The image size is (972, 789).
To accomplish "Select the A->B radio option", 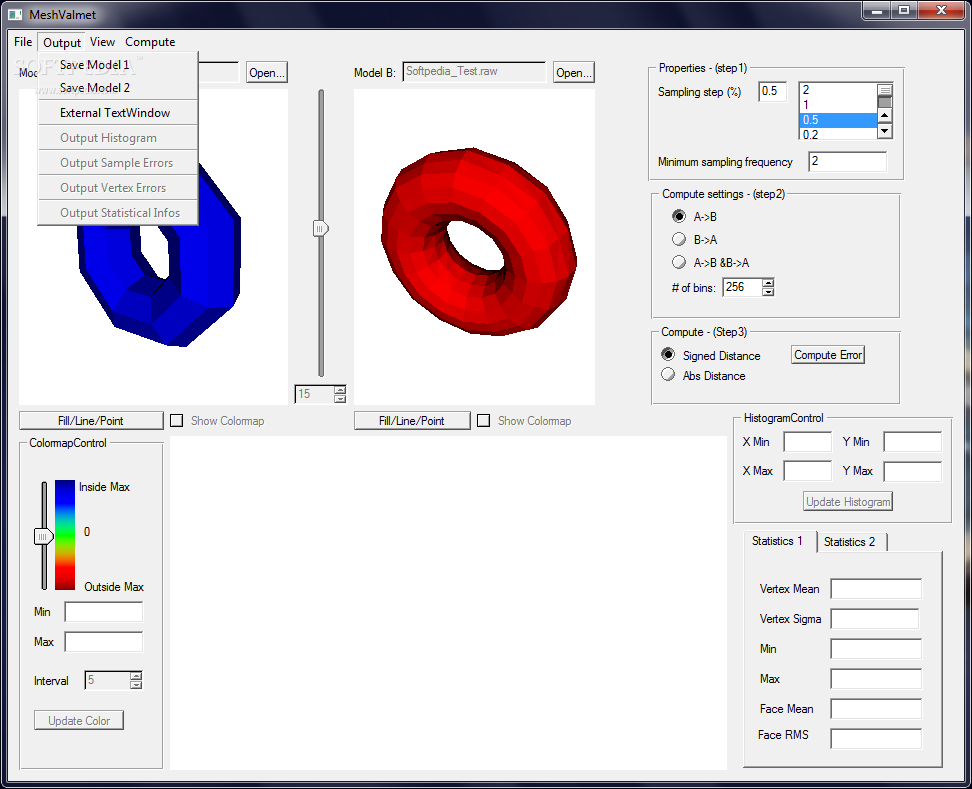I will click(679, 216).
